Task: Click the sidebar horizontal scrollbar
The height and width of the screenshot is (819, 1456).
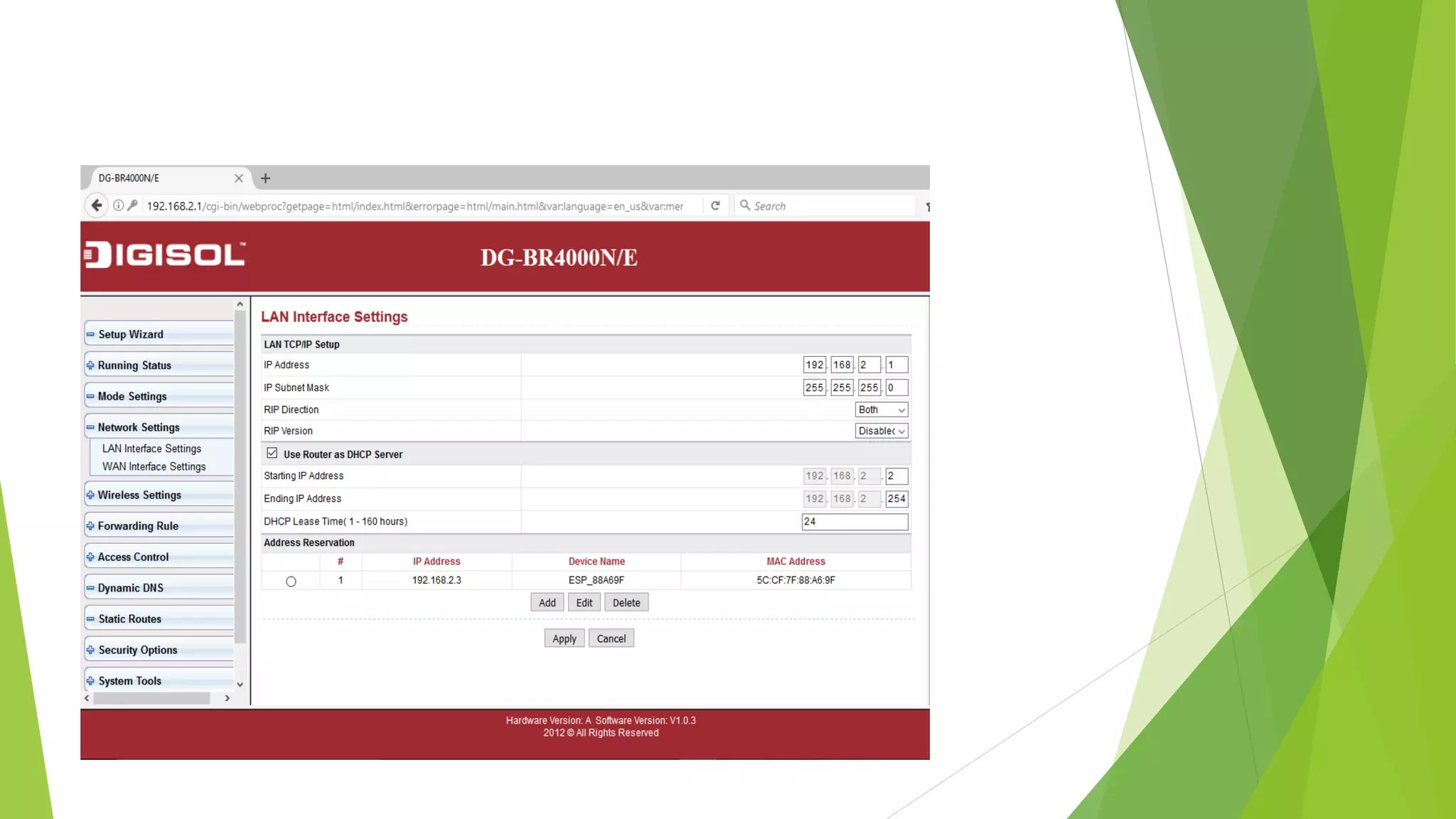Action: [x=151, y=698]
